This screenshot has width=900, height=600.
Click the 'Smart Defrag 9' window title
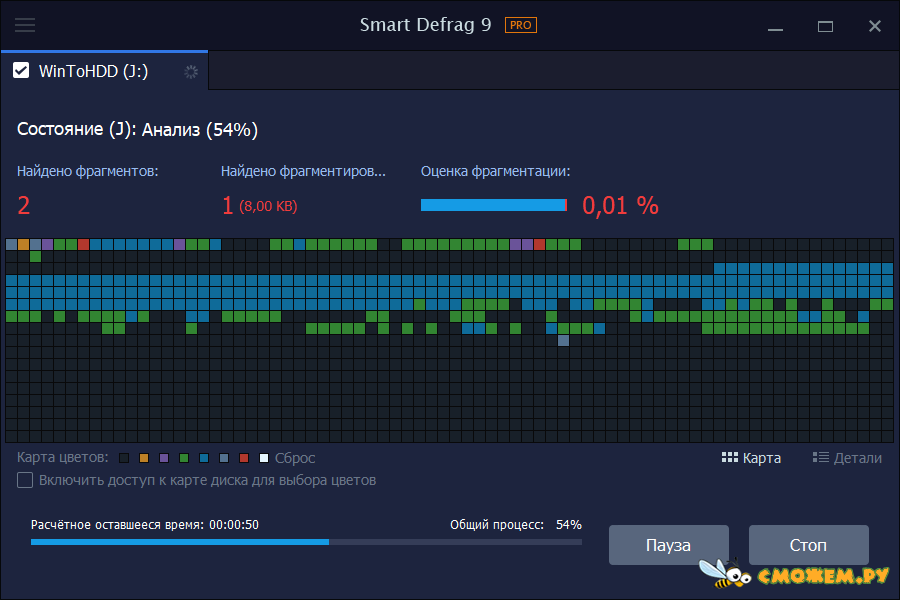[425, 25]
